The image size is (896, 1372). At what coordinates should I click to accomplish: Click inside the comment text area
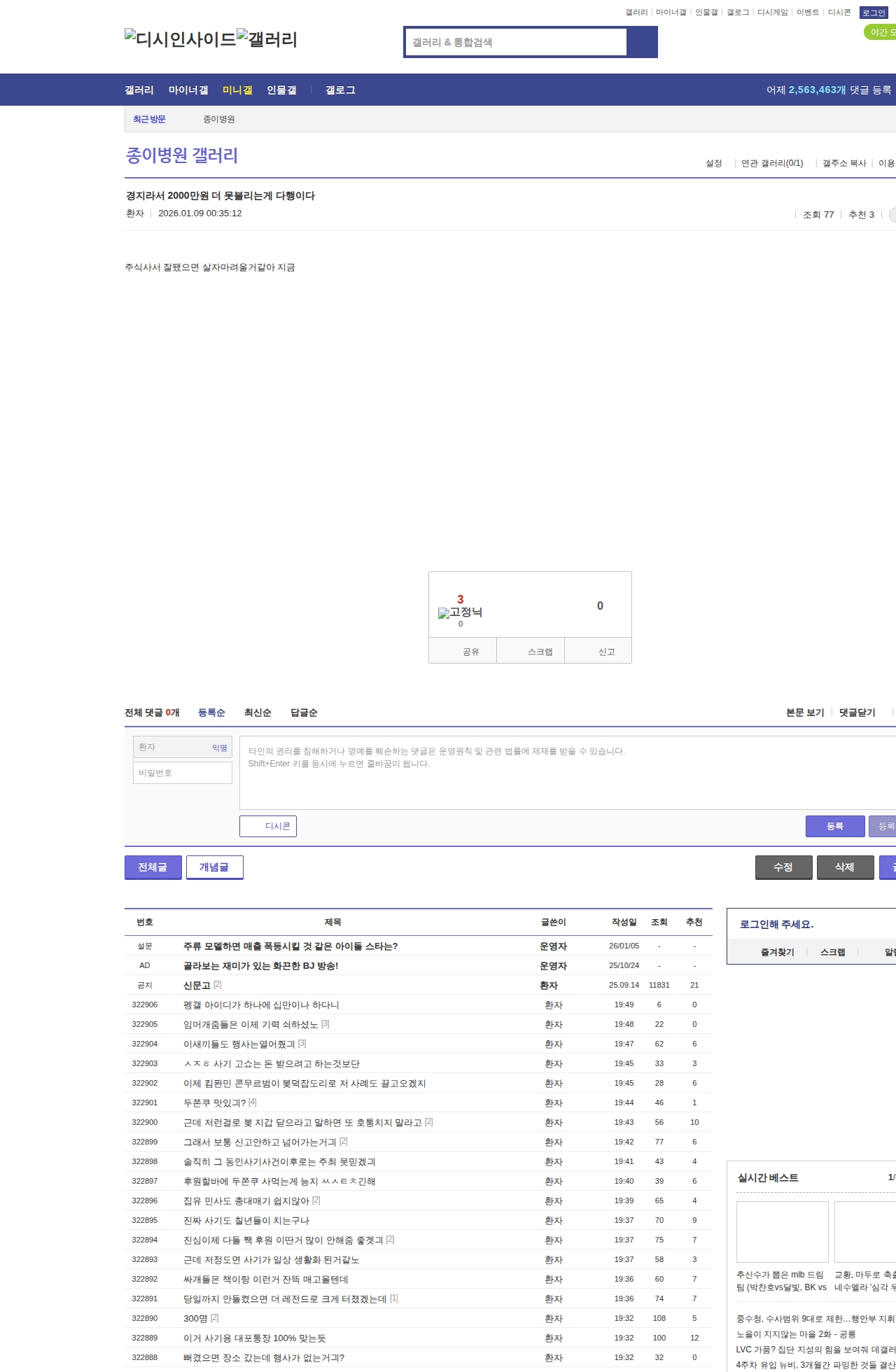tap(568, 773)
